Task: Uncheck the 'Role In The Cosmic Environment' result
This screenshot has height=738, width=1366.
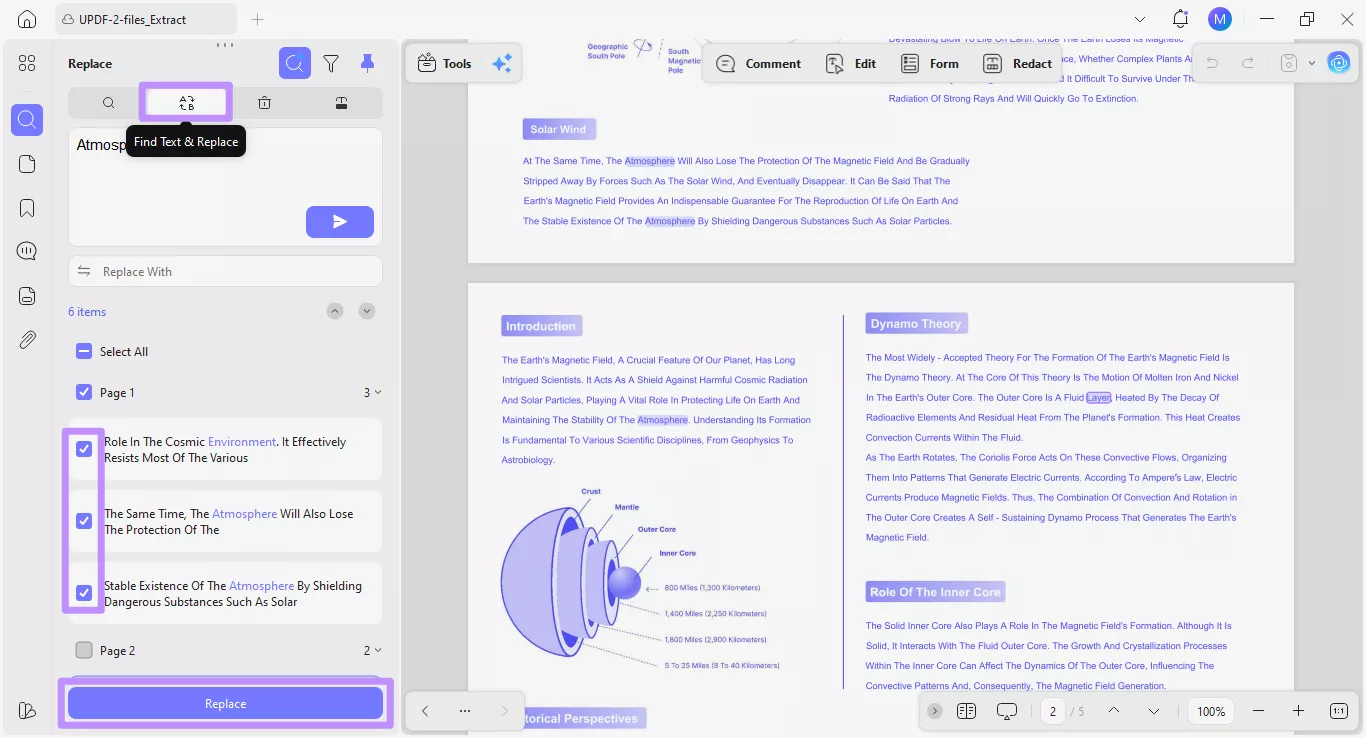Action: tap(85, 449)
